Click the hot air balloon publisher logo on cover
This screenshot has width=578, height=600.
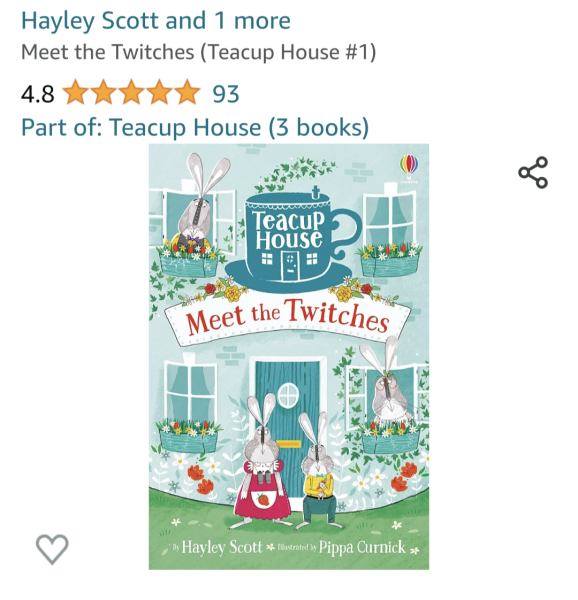pyautogui.click(x=409, y=167)
